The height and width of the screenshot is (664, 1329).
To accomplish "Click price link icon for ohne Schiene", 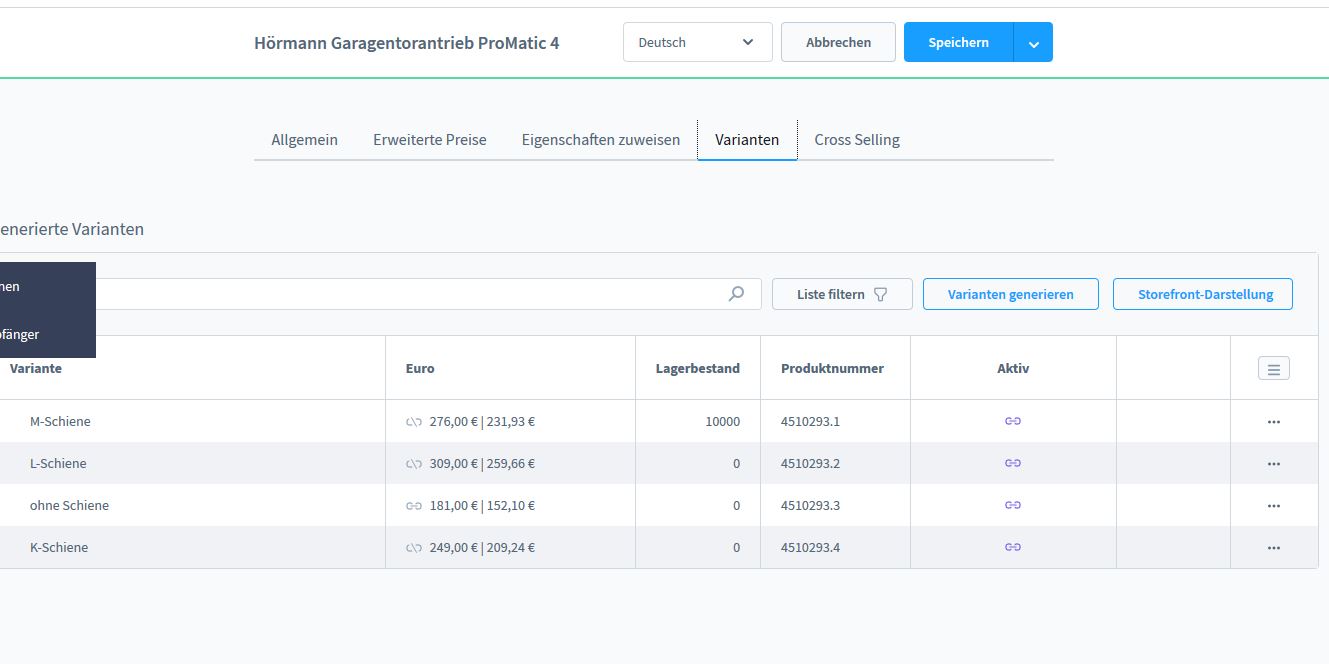I will (414, 506).
